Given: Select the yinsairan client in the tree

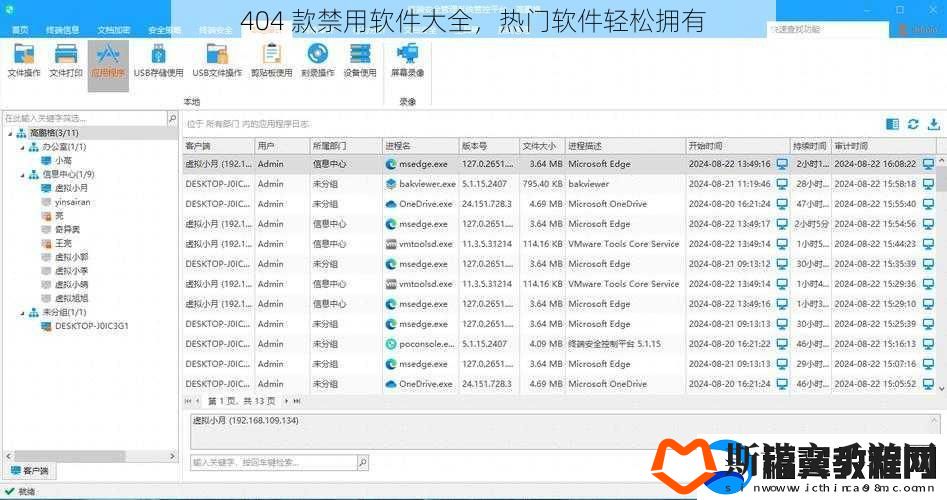Looking at the screenshot, I should coord(72,202).
